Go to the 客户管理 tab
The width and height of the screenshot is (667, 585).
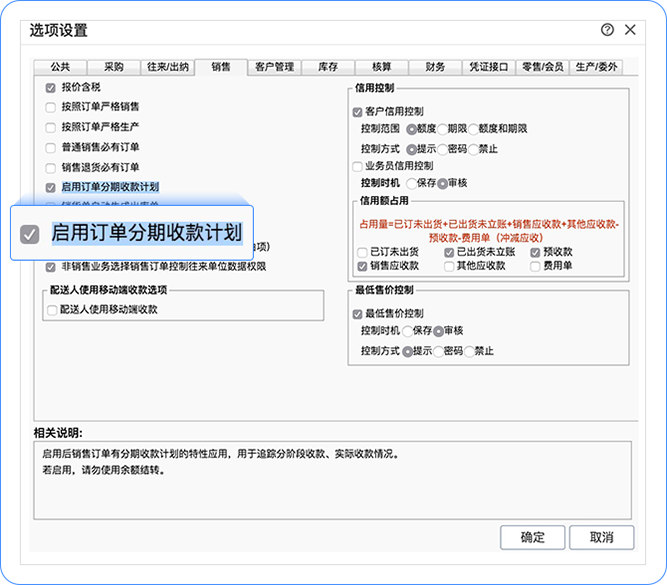274,67
